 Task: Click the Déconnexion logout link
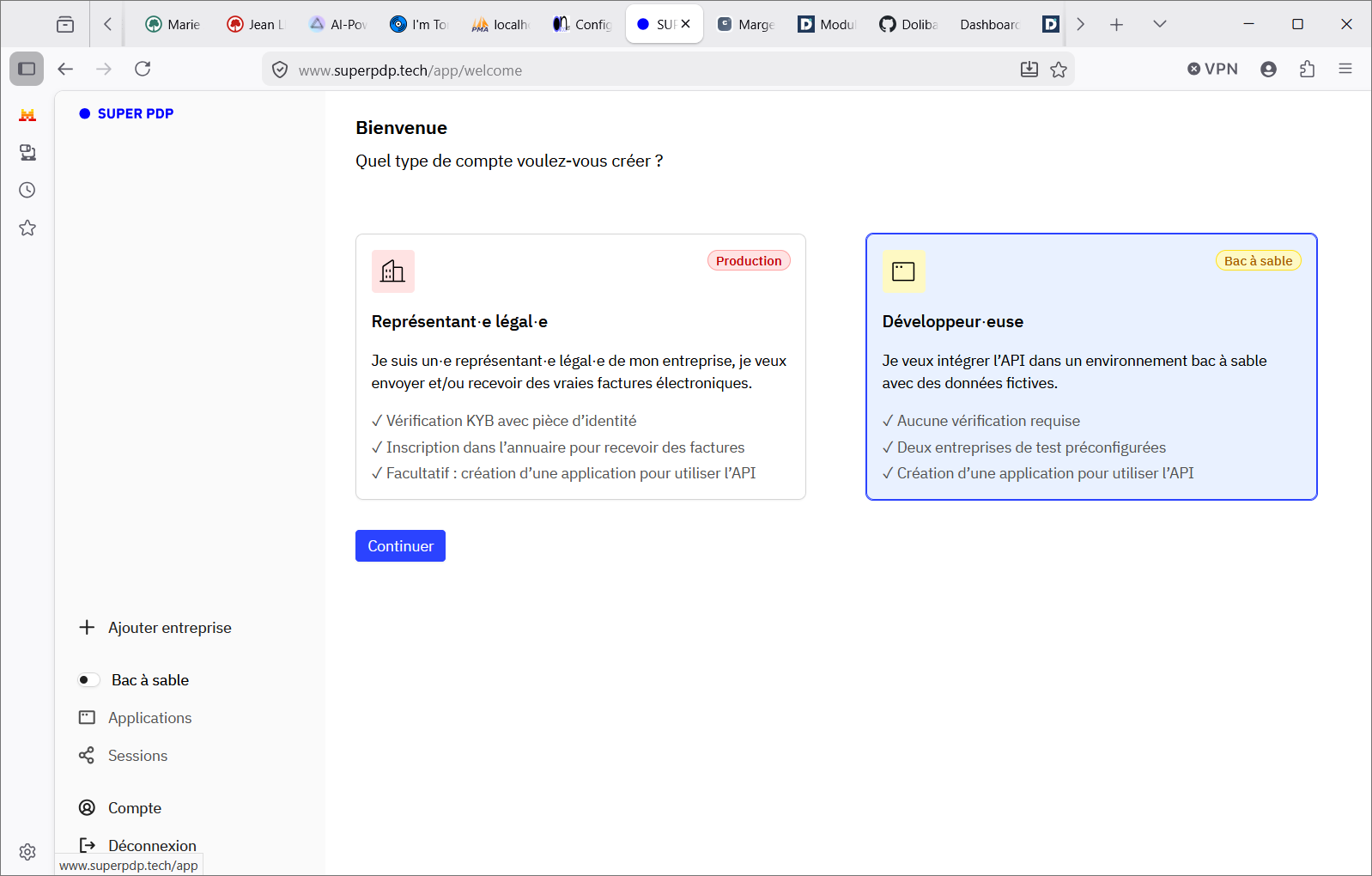(x=138, y=846)
